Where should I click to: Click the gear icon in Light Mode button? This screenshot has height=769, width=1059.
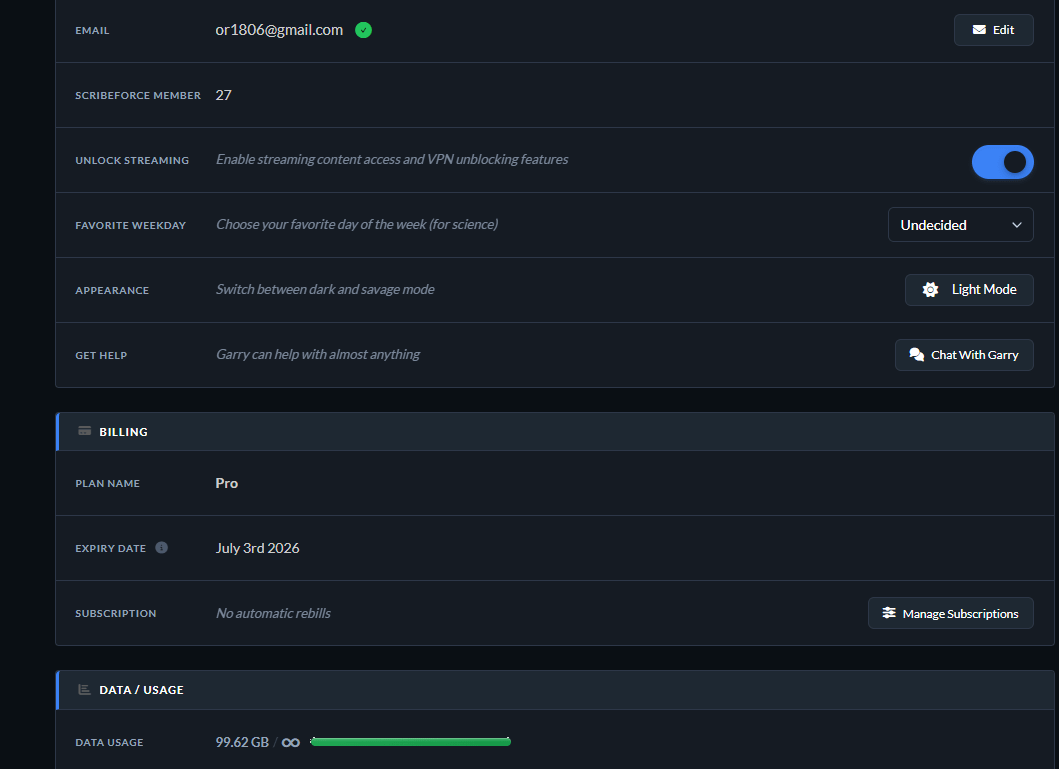point(930,290)
